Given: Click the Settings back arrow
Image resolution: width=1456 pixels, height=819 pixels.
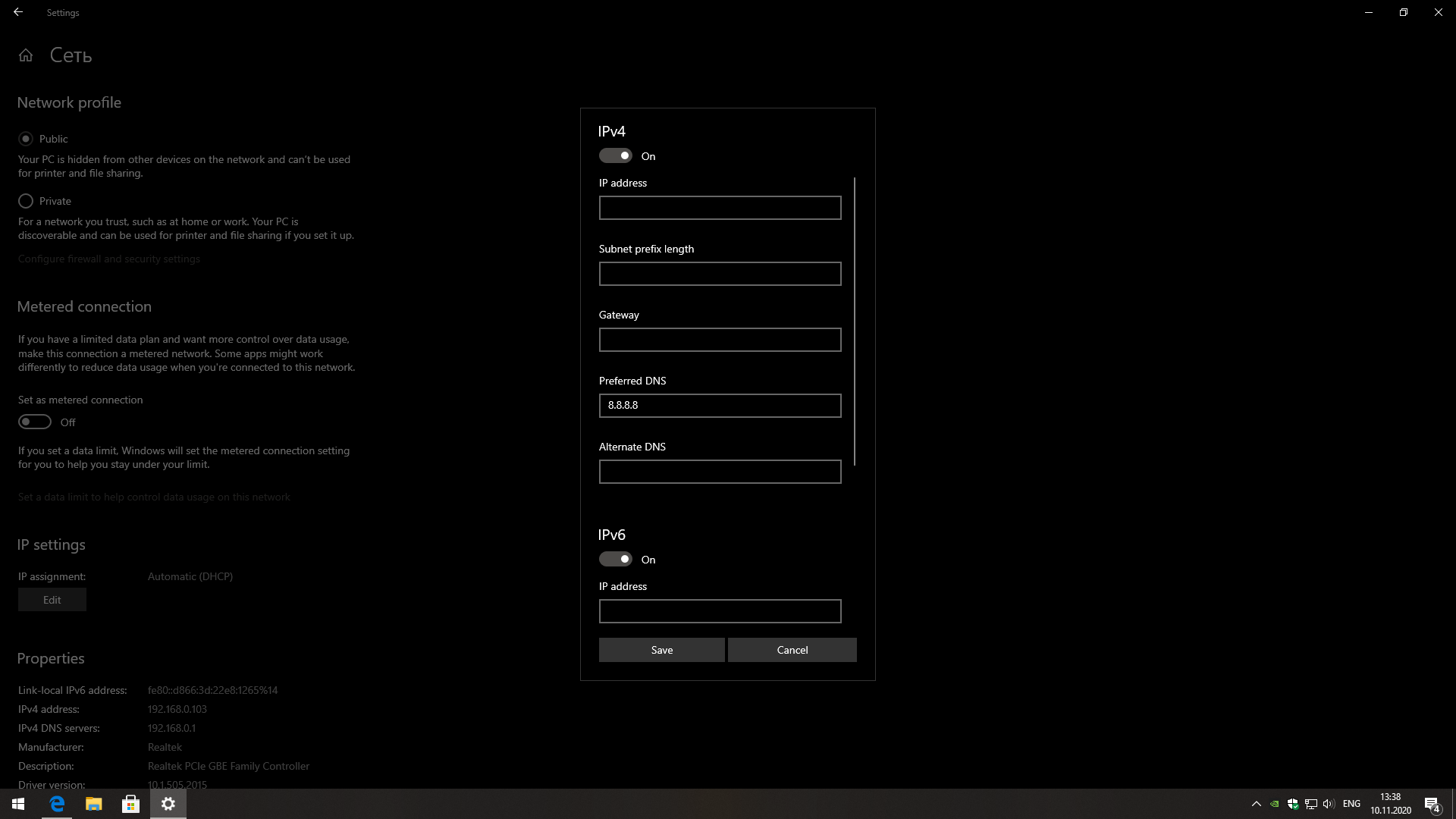Looking at the screenshot, I should [18, 12].
